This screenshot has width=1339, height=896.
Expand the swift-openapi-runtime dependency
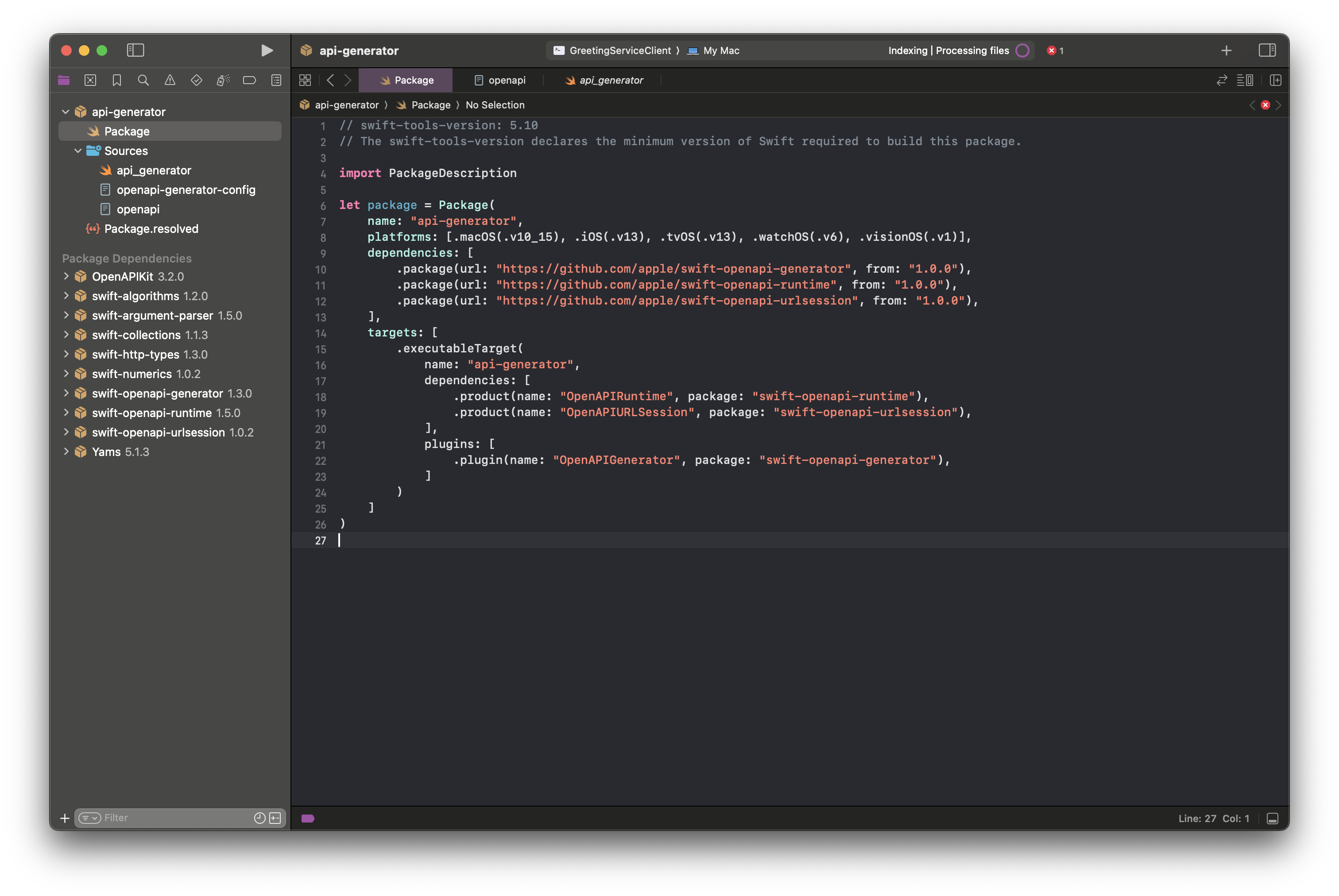[x=66, y=413]
